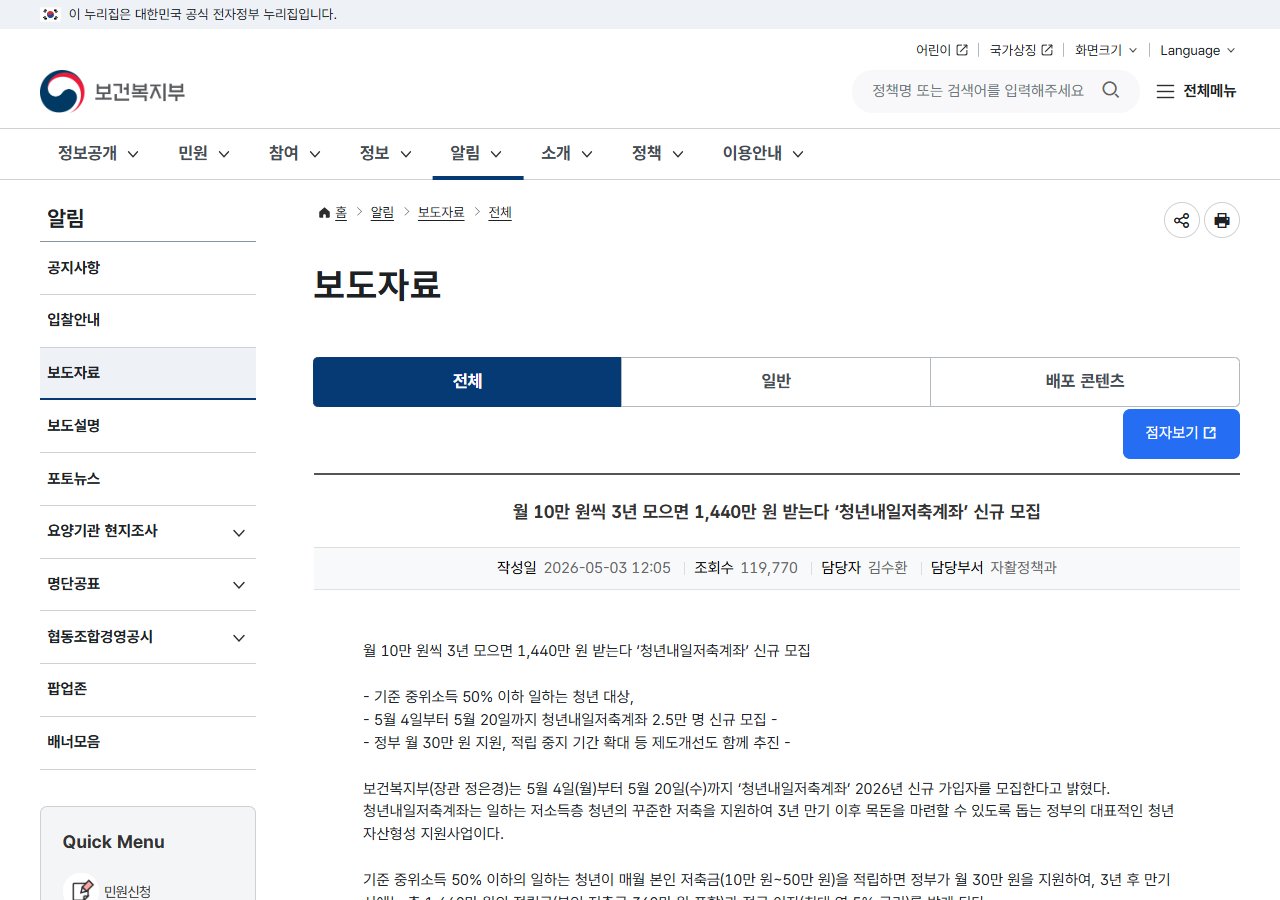This screenshot has width=1280, height=900.
Task: Expand the 소개 main menu
Action: click(567, 153)
